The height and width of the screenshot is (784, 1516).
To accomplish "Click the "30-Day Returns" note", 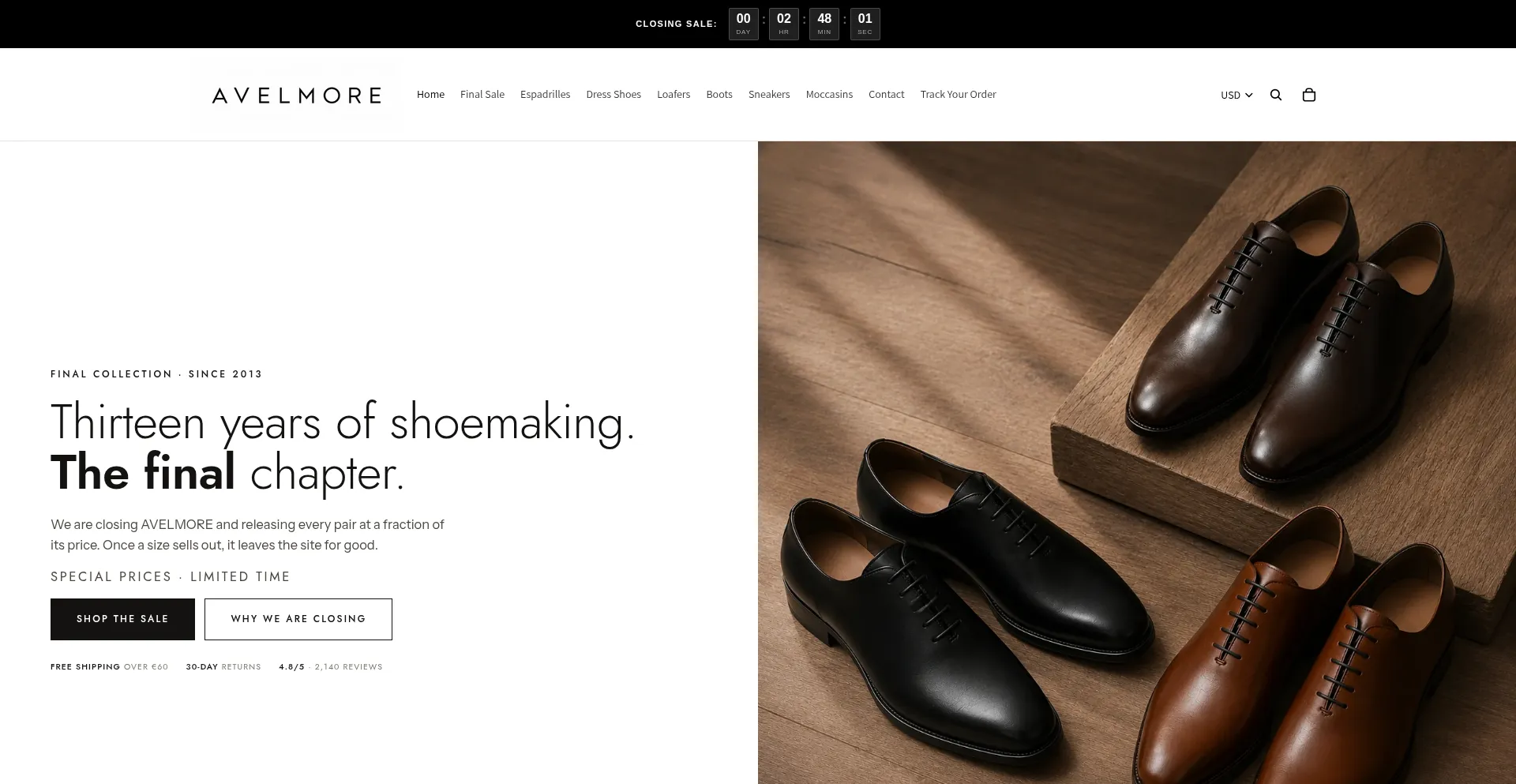I will [223, 667].
